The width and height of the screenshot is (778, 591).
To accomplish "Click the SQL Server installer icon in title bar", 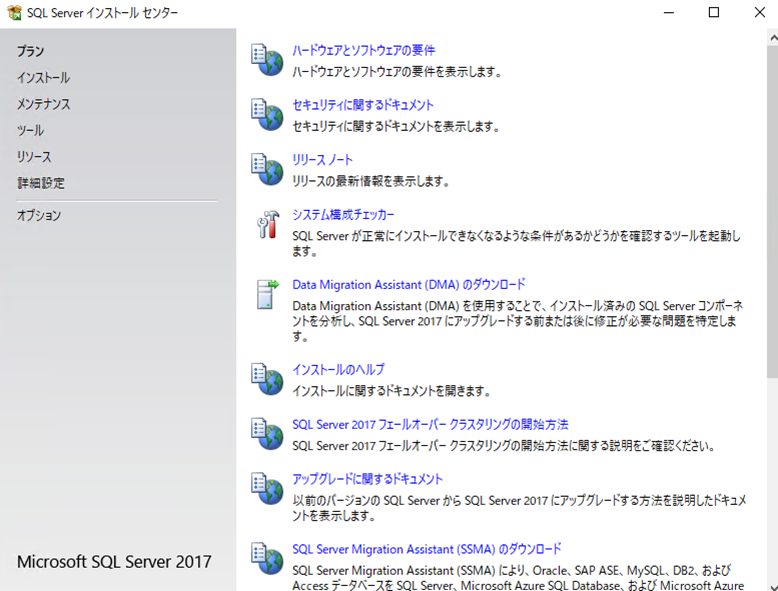I will click(x=14, y=12).
